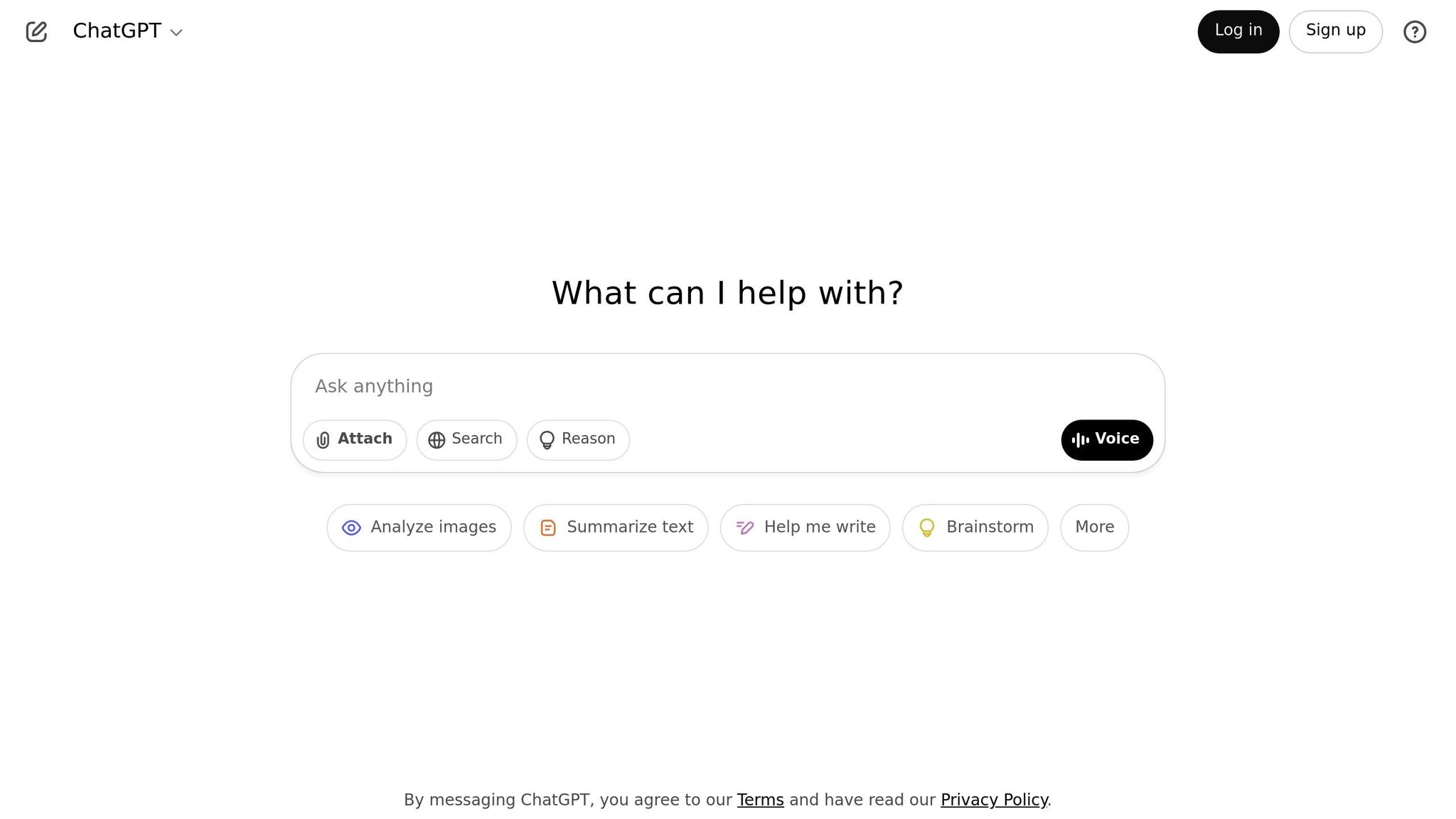Click the yellow Brainstorm bulb icon
Screen dimensions: 1456x819
(x=927, y=528)
